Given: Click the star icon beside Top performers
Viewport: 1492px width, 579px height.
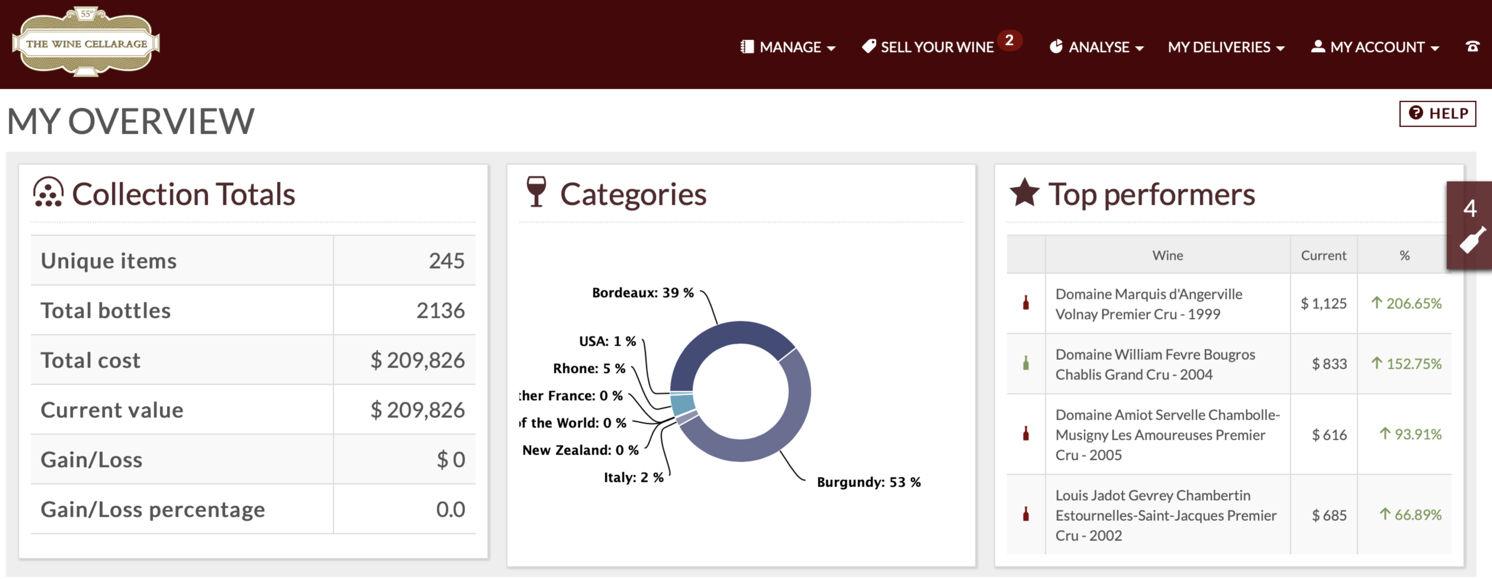Looking at the screenshot, I should coord(1024,192).
